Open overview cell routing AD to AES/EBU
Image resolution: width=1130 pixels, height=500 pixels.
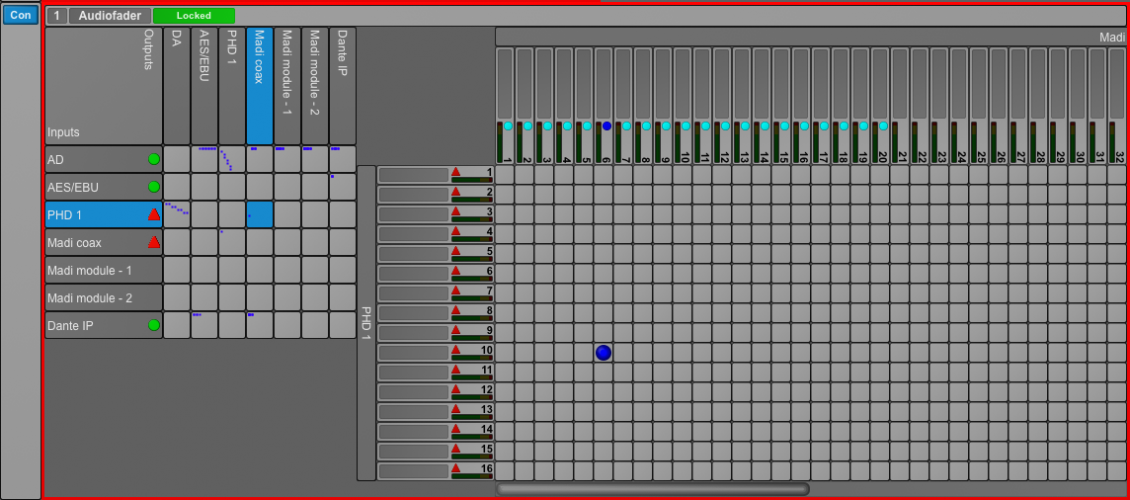[204, 159]
